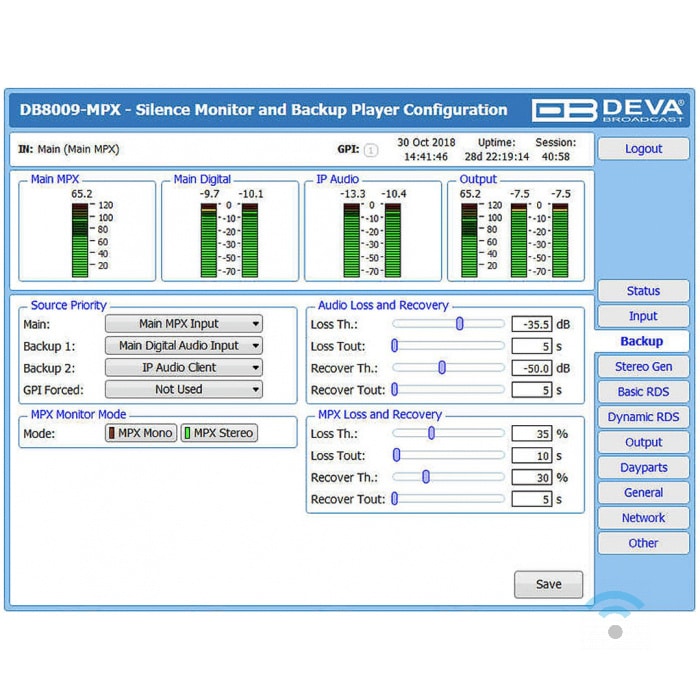Go to the Network tab

643,518
